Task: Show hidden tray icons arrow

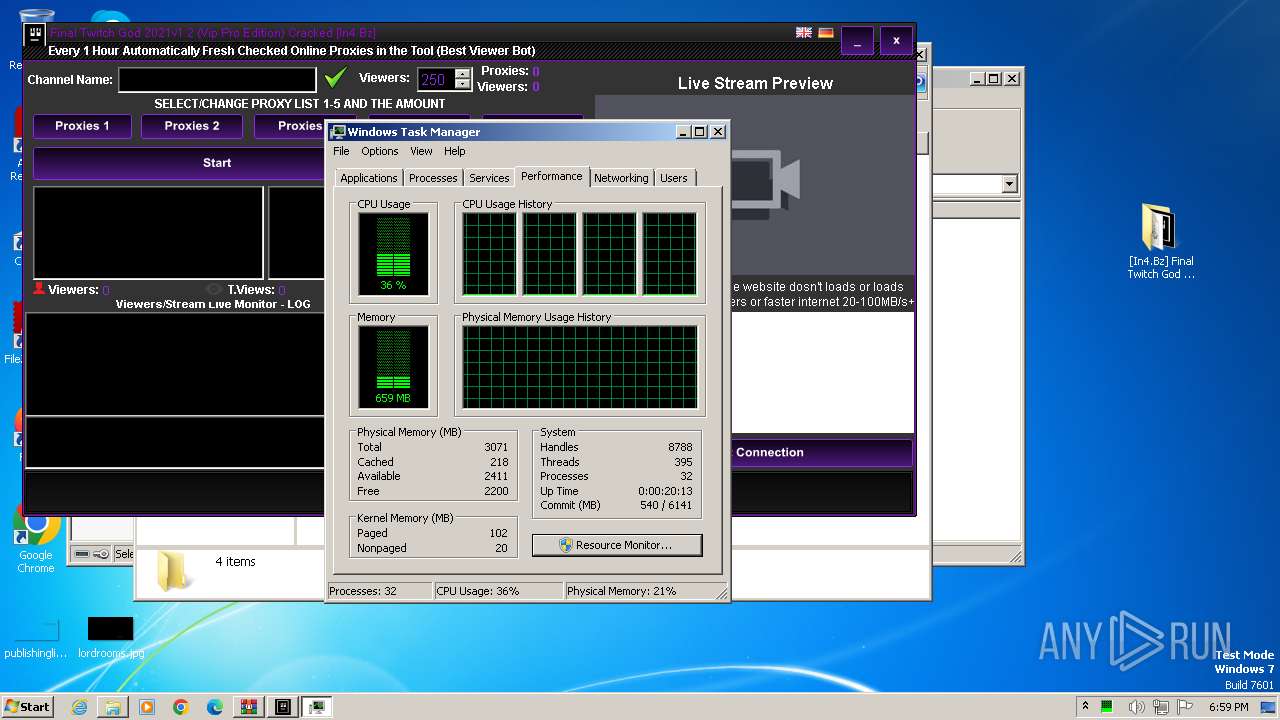Action: [x=1085, y=707]
